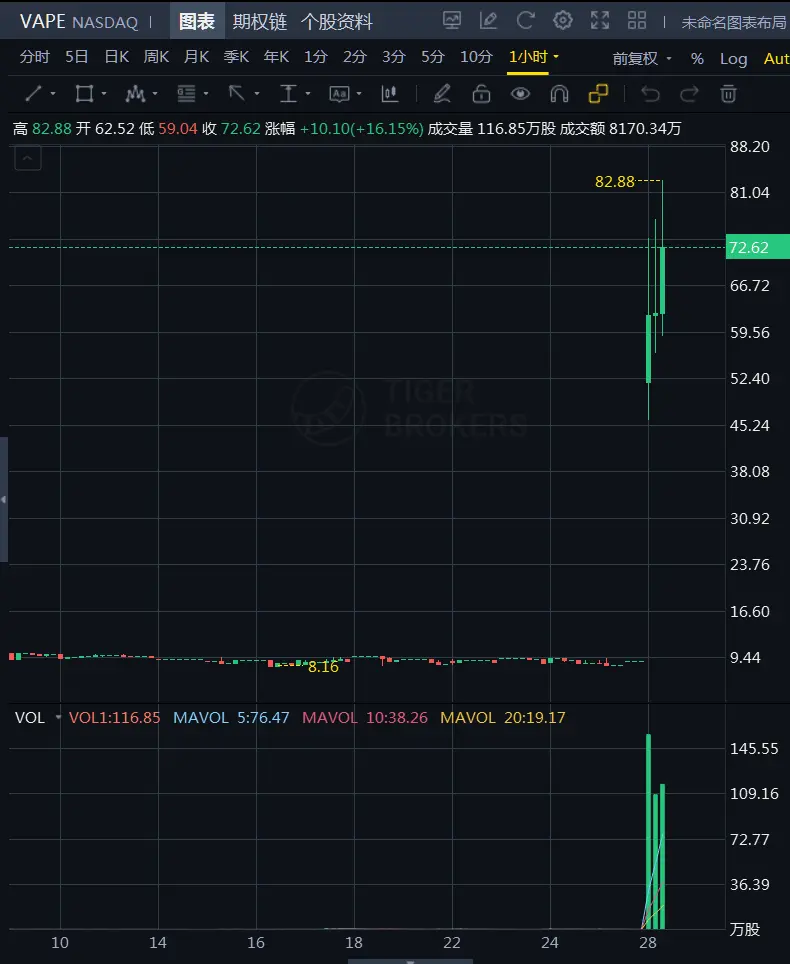Viewport: 790px width, 964px height.
Task: Open the chart display monitor icon
Action: point(452,21)
